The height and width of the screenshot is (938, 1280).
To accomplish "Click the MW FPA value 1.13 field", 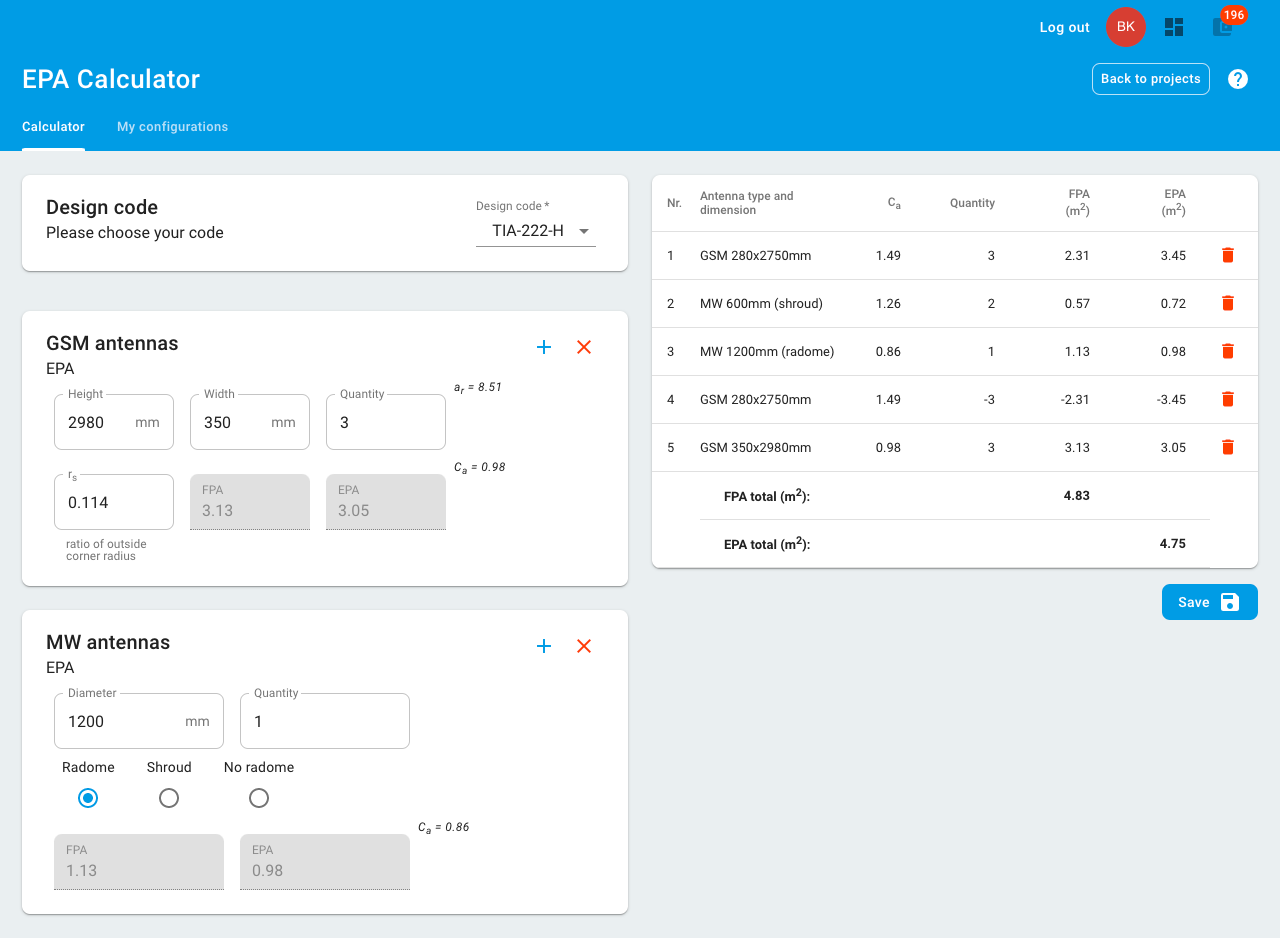I will [x=139, y=862].
